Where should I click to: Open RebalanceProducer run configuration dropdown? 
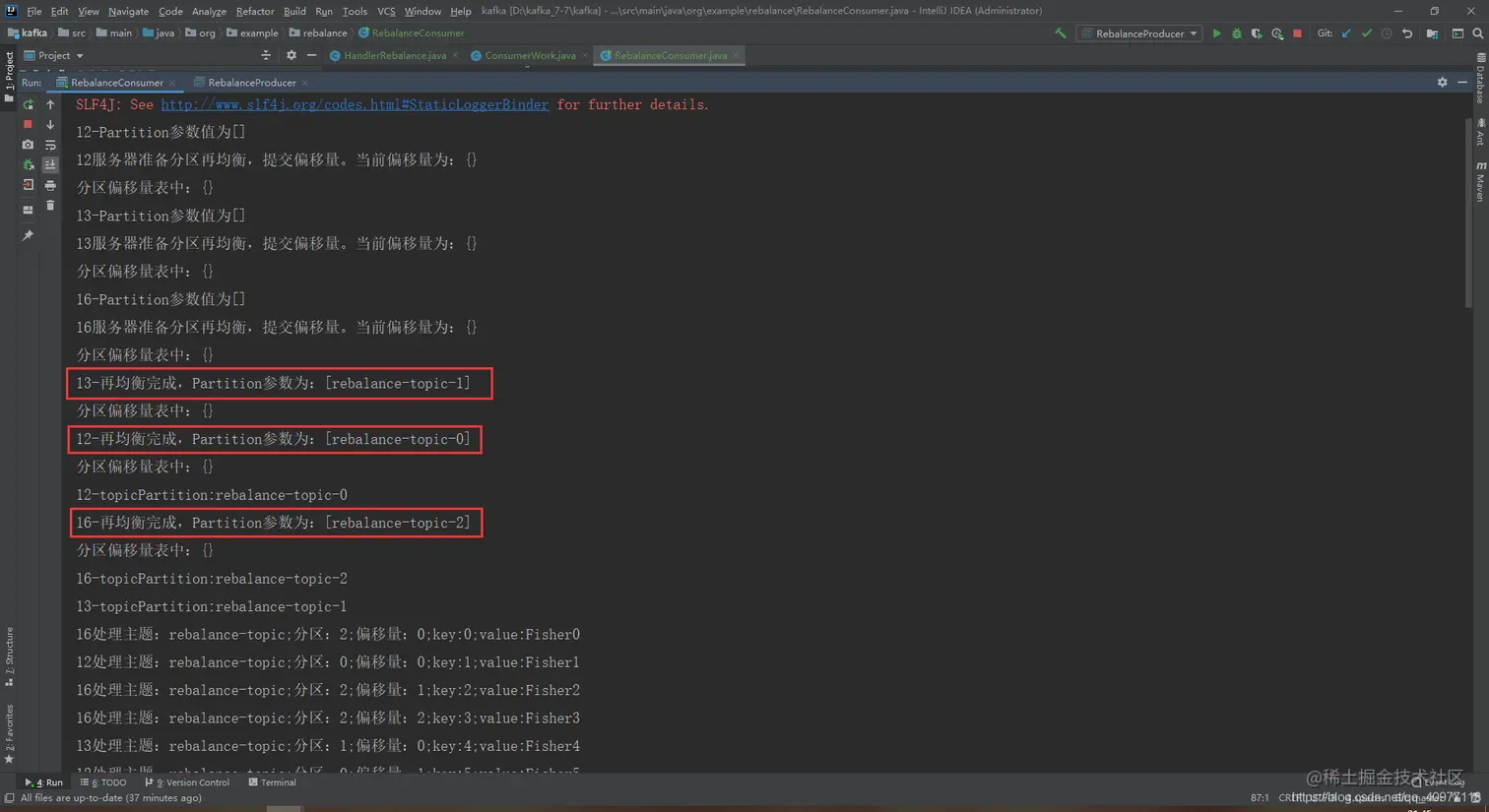(1139, 33)
